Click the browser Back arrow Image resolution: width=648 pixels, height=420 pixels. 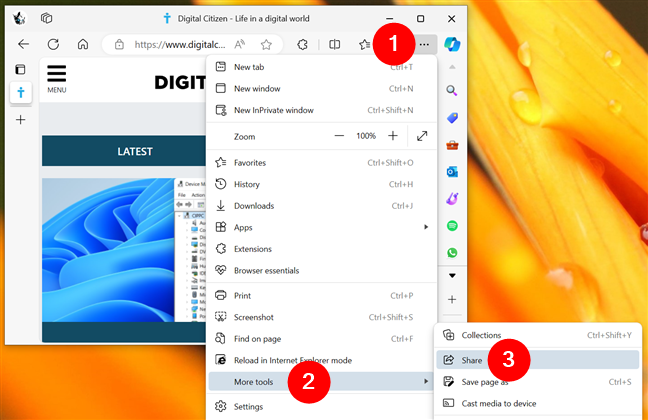coord(24,44)
